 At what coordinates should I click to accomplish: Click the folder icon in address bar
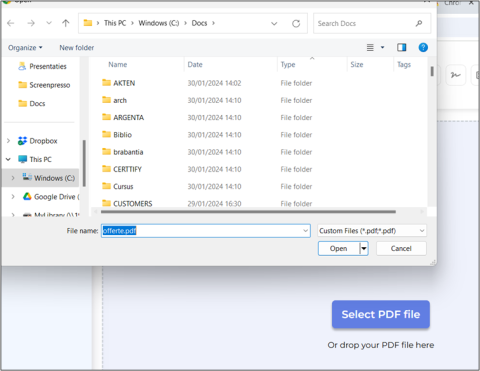[88, 23]
